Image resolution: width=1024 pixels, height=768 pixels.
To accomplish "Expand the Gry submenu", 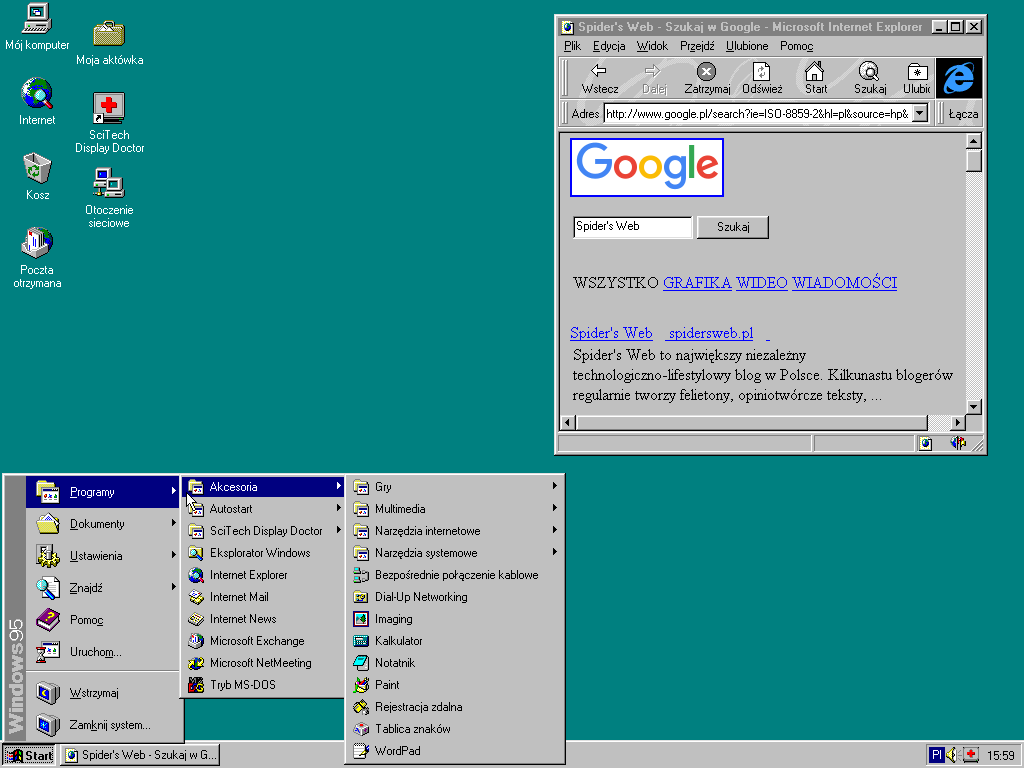I will [455, 487].
